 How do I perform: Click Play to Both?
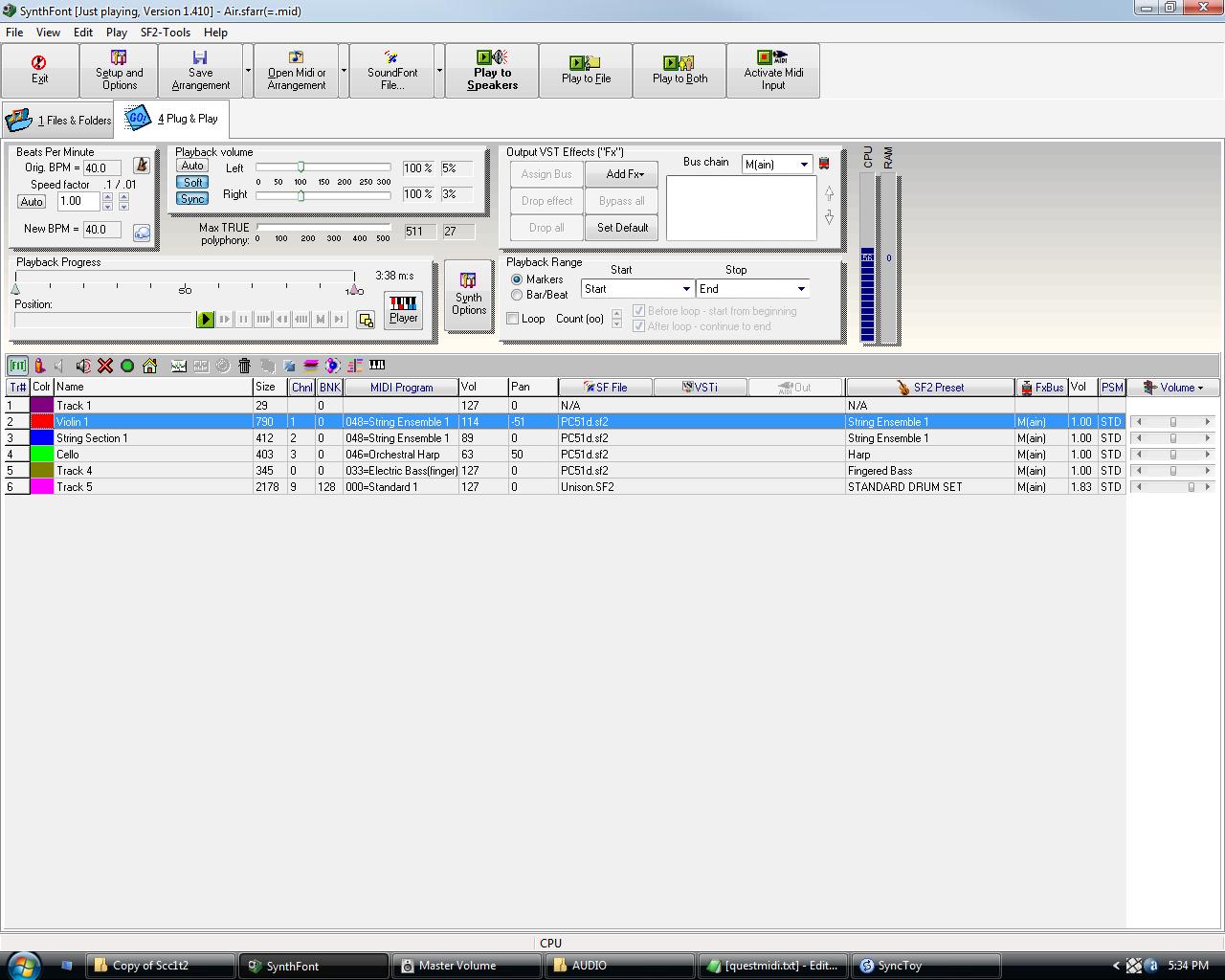coord(679,70)
